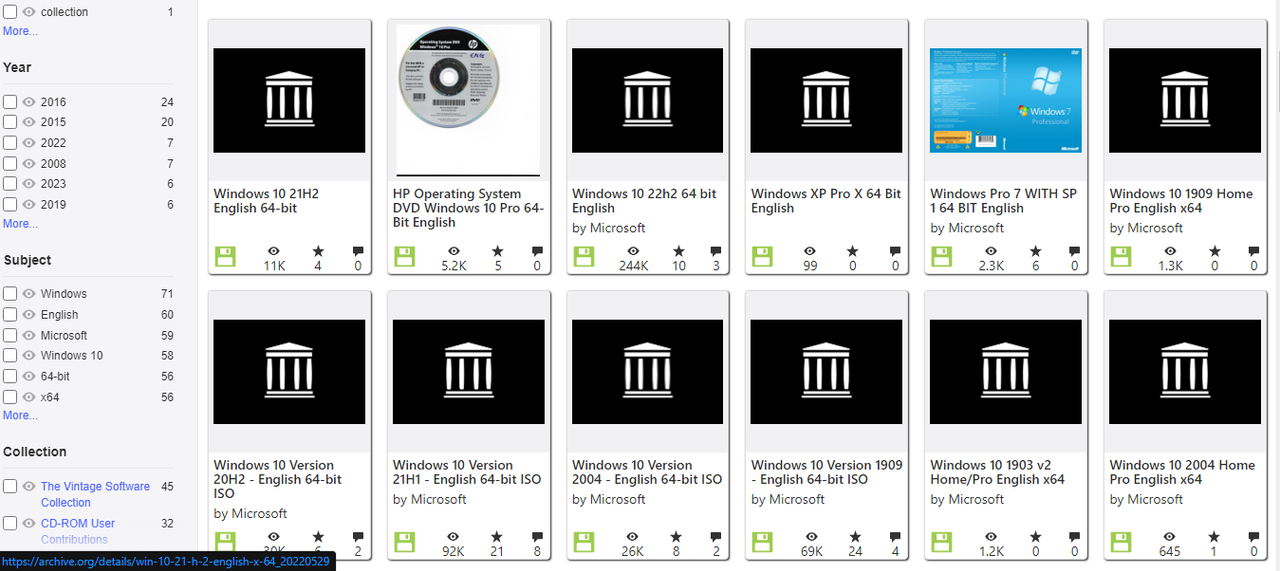
Task: Click the floppy icon on Windows Pro 7 card
Action: coord(941,257)
